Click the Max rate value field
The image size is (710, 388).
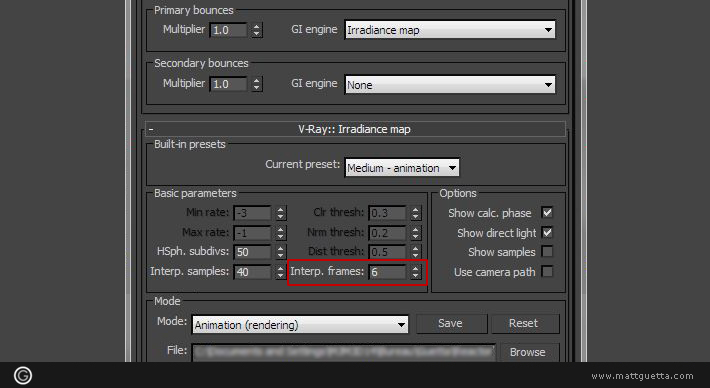tap(253, 233)
